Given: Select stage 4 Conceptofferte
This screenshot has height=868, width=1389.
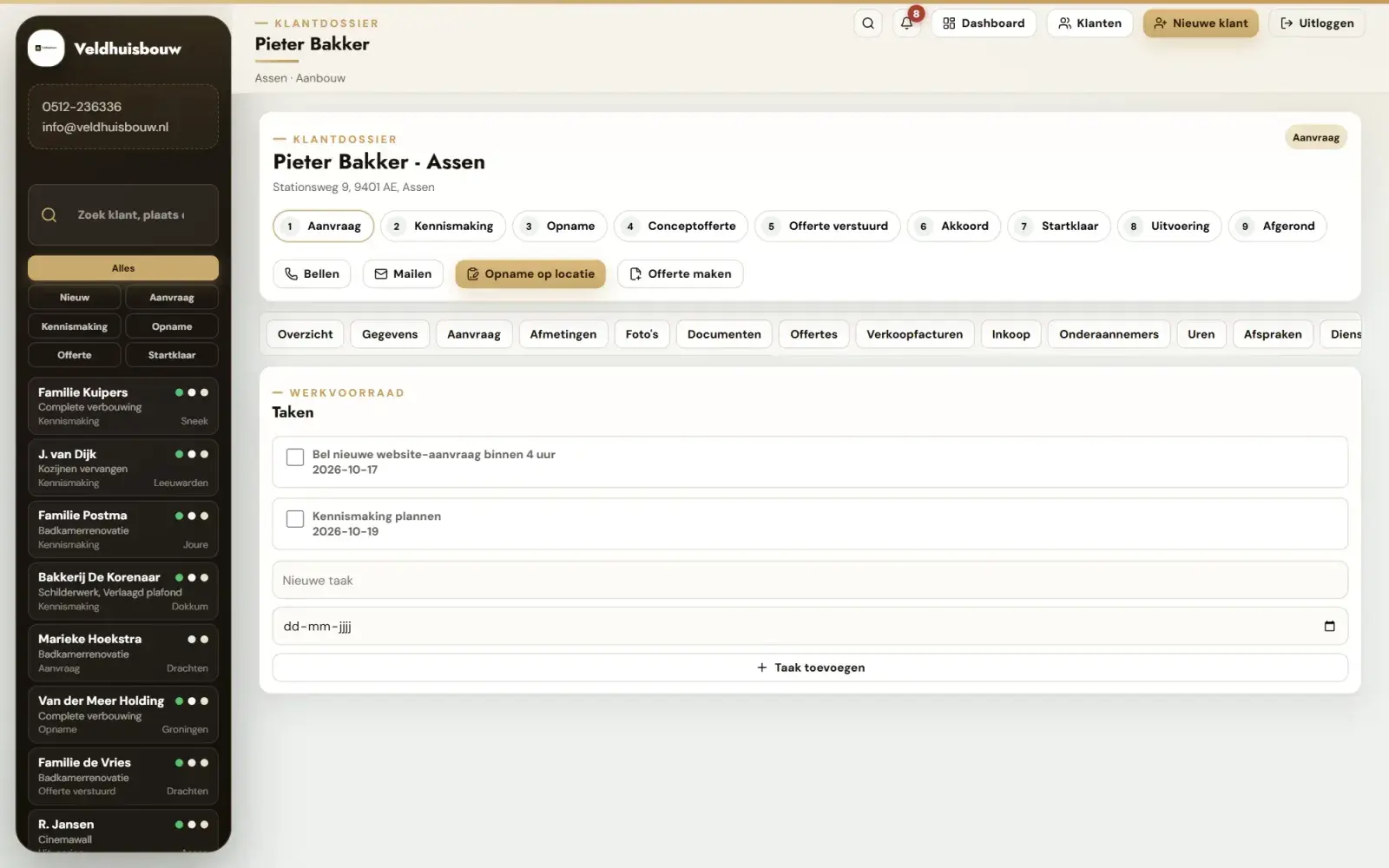Looking at the screenshot, I should 681,226.
